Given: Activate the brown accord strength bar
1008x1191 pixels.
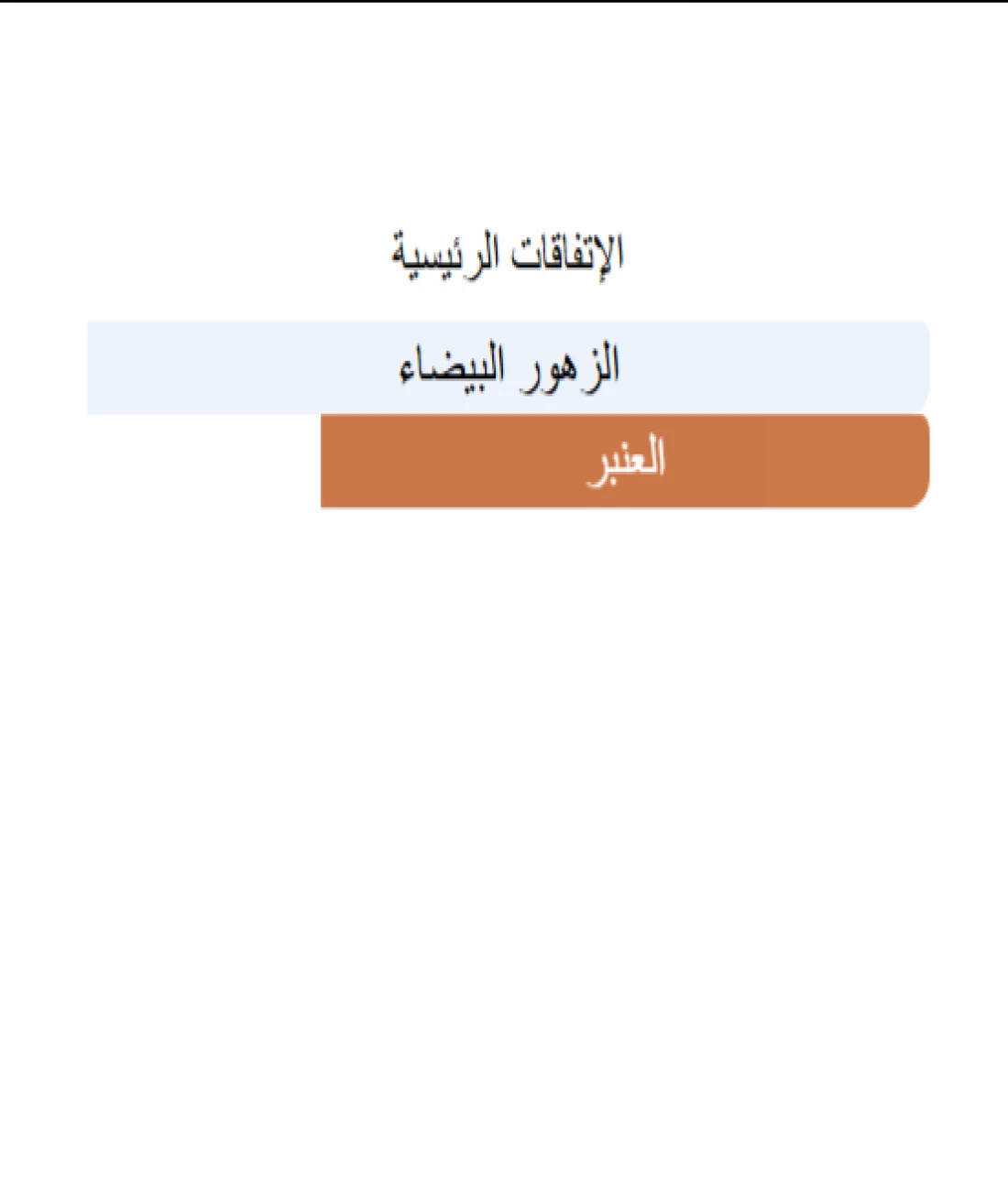Looking at the screenshot, I should pos(625,461).
